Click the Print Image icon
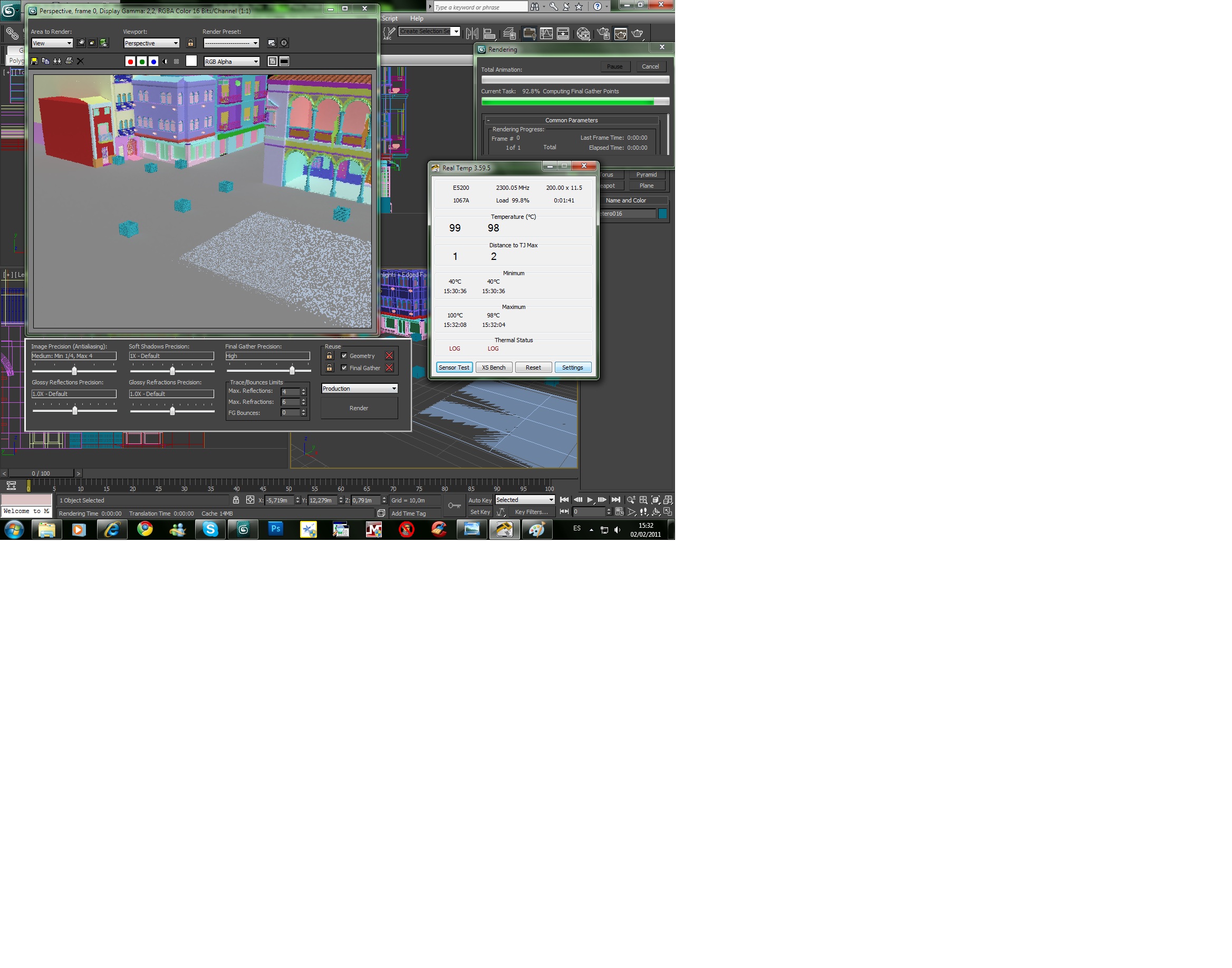The width and height of the screenshot is (1232, 968). click(69, 61)
